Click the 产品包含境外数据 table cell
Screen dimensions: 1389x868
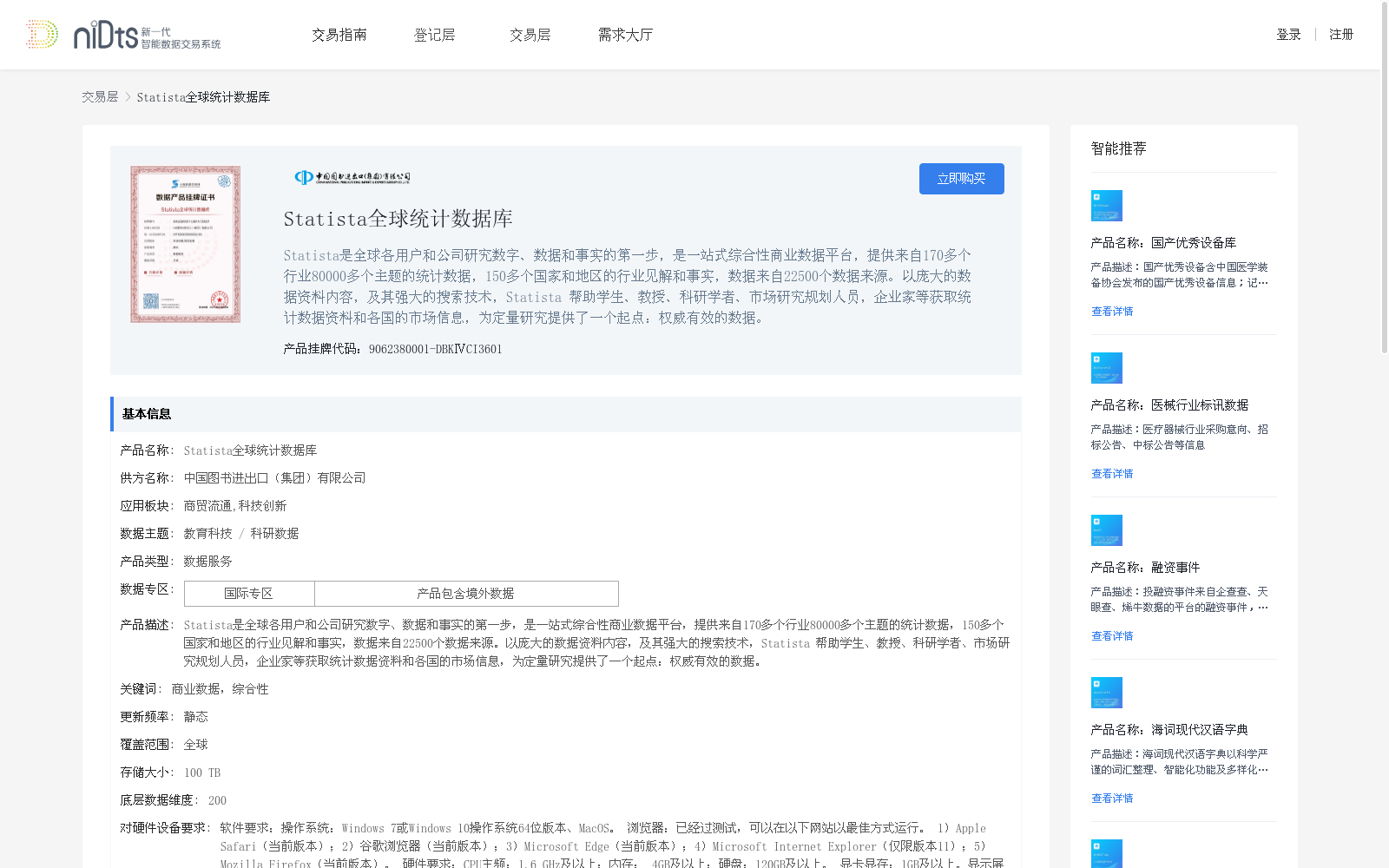(x=466, y=594)
